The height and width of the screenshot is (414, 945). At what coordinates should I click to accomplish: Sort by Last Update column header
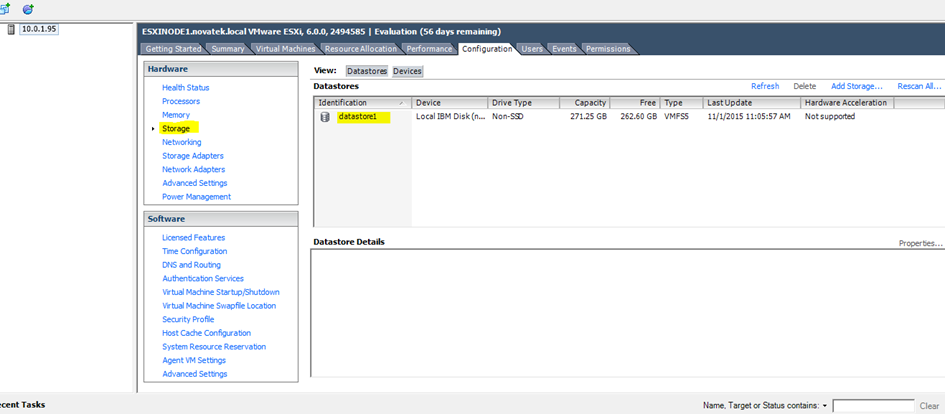point(752,103)
